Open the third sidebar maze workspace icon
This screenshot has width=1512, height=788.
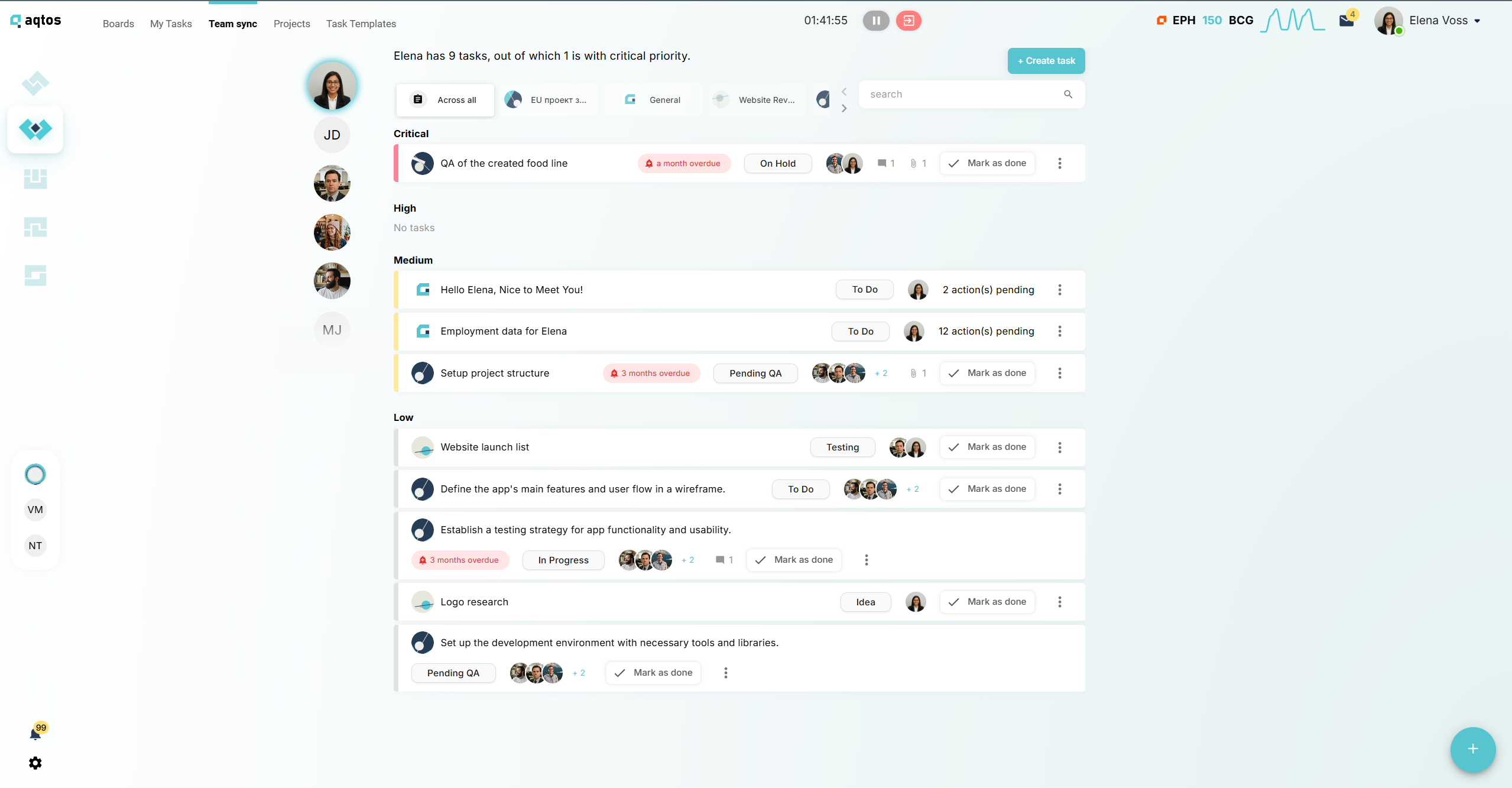(x=35, y=227)
